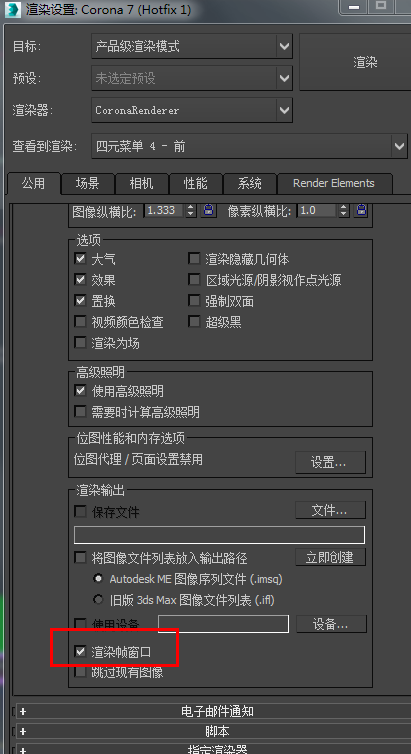Enable the 保存文件 checkbox
The image size is (411, 754).
coord(80,512)
